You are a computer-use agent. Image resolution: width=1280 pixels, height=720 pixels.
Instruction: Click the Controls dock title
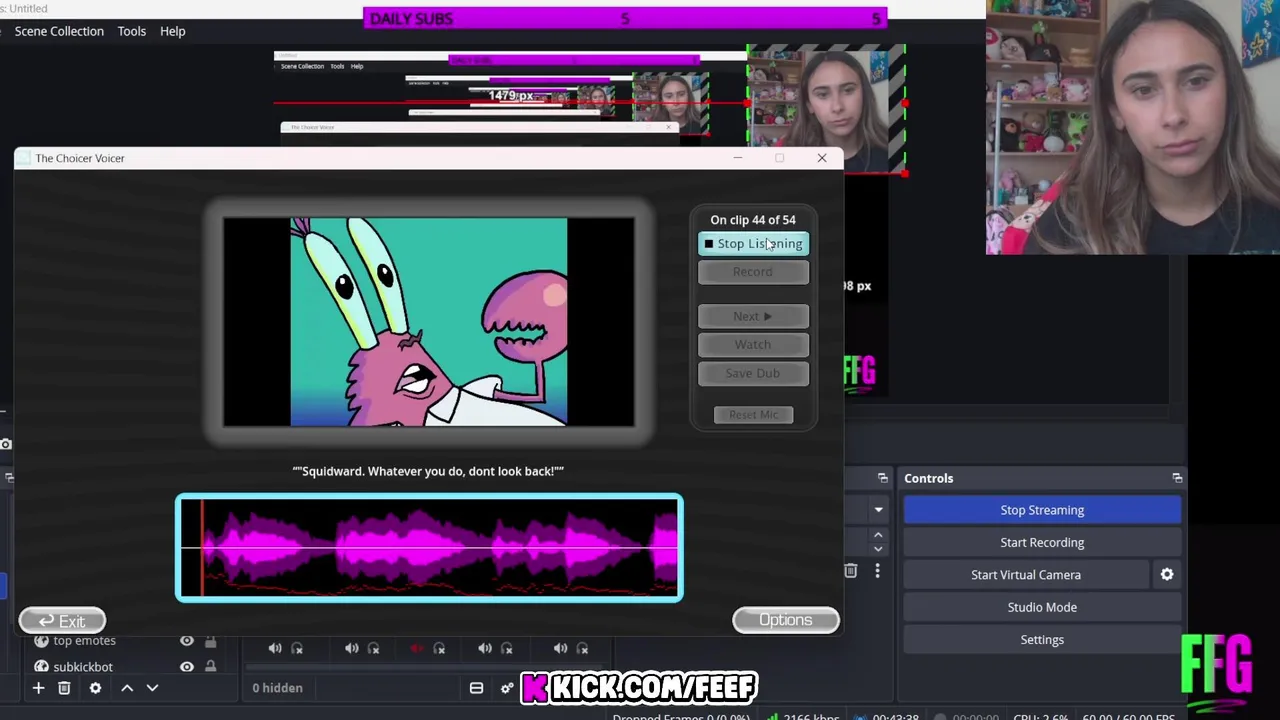pos(929,478)
